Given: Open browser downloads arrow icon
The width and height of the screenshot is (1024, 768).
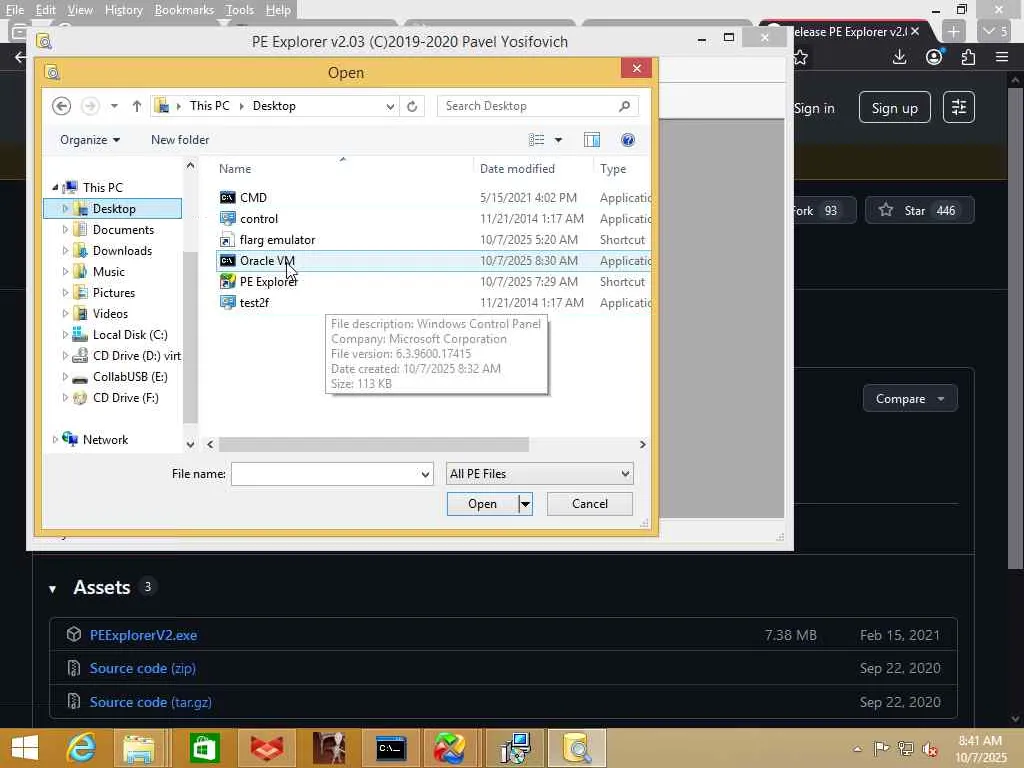Looking at the screenshot, I should tap(899, 57).
